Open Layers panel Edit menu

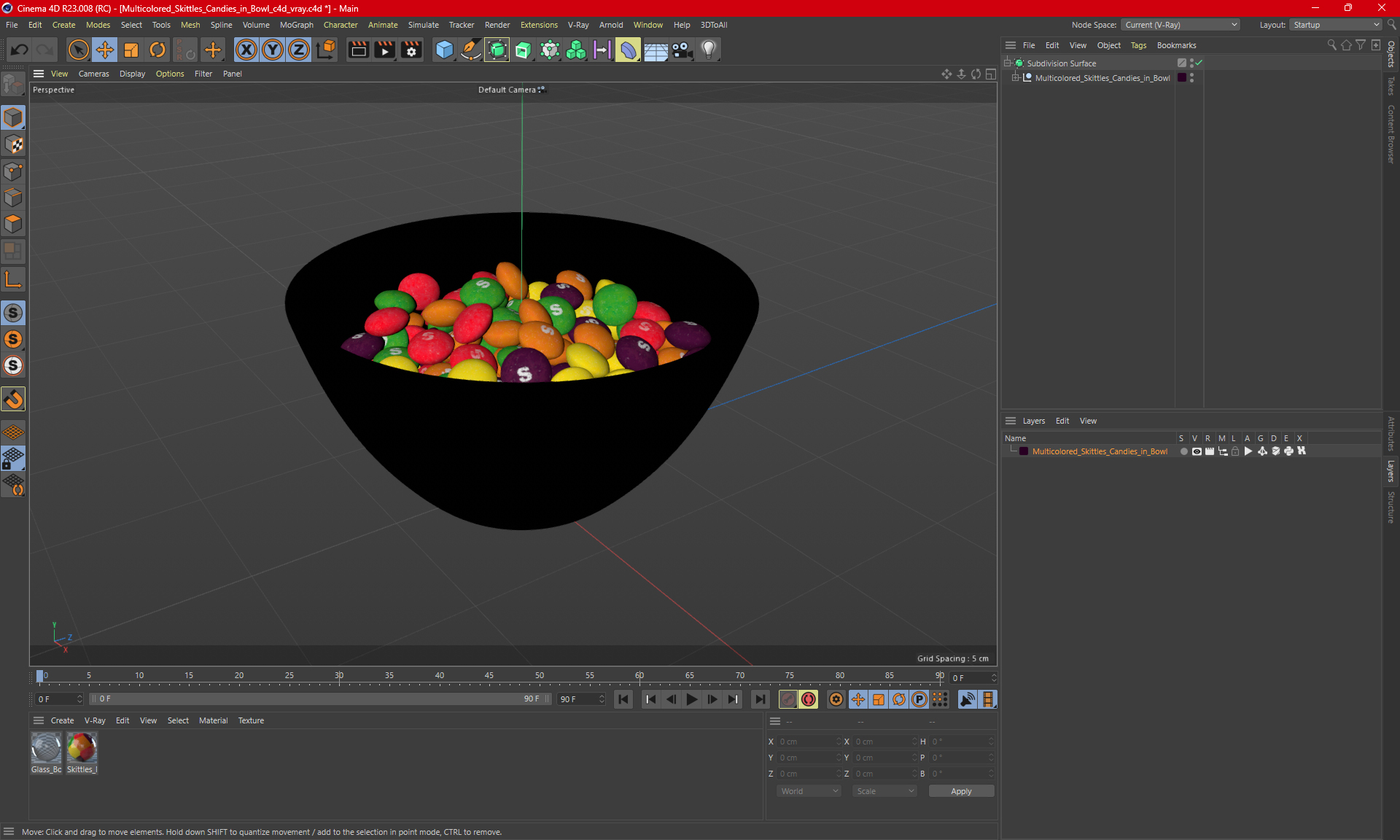(1062, 421)
